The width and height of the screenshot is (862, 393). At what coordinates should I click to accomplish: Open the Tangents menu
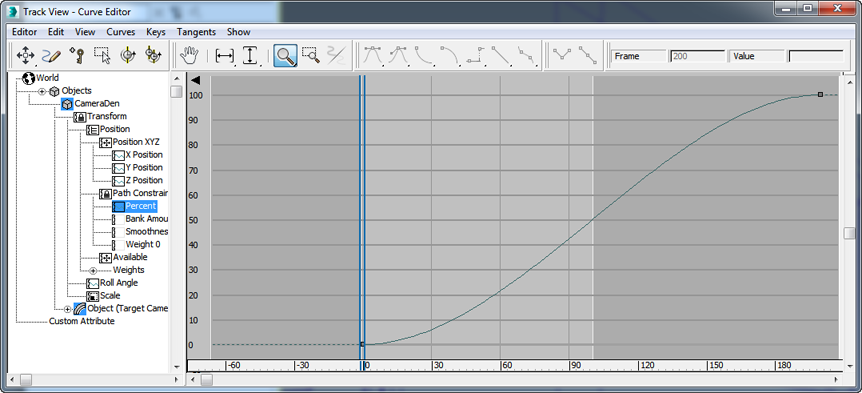click(196, 32)
